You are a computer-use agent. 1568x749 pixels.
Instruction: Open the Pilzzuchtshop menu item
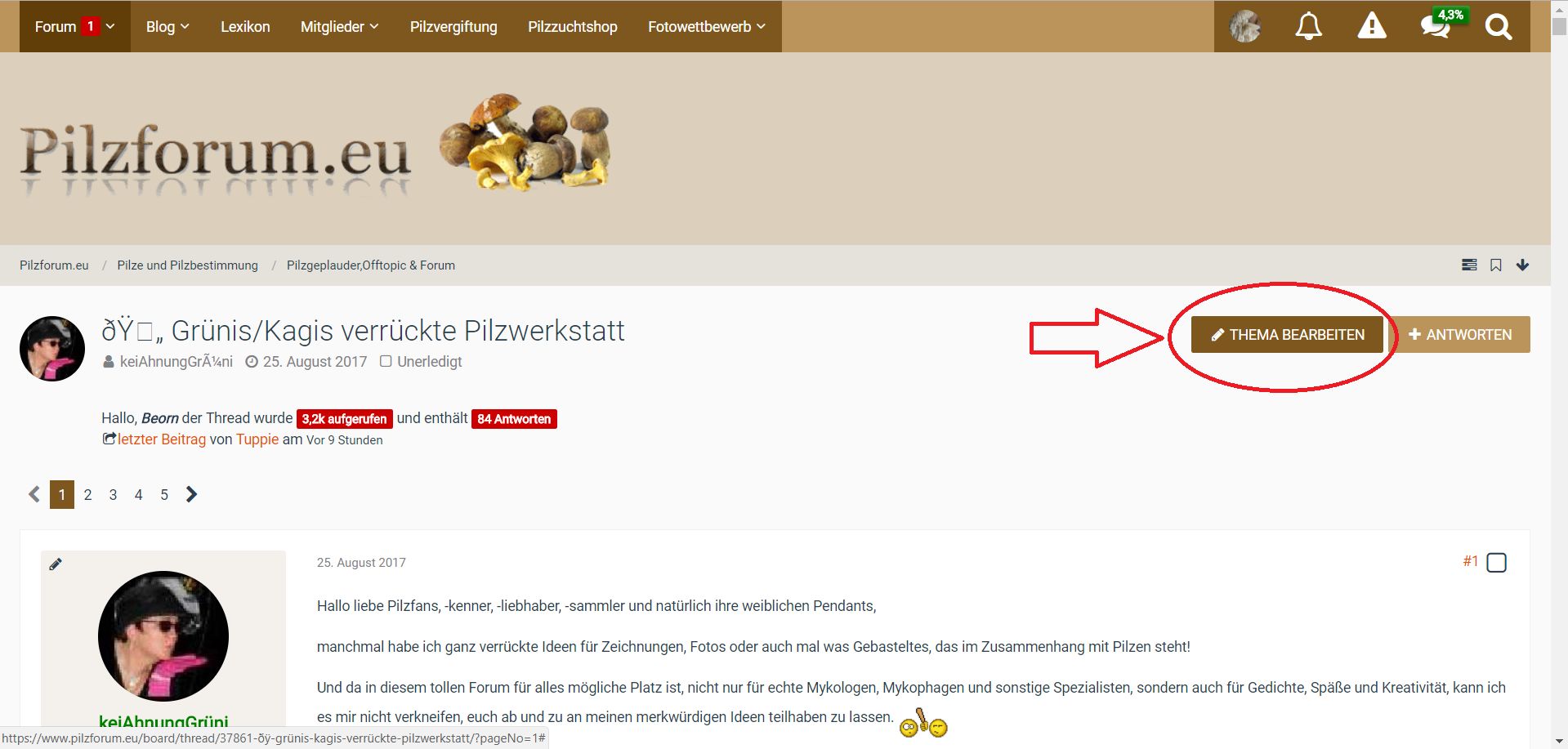(573, 26)
